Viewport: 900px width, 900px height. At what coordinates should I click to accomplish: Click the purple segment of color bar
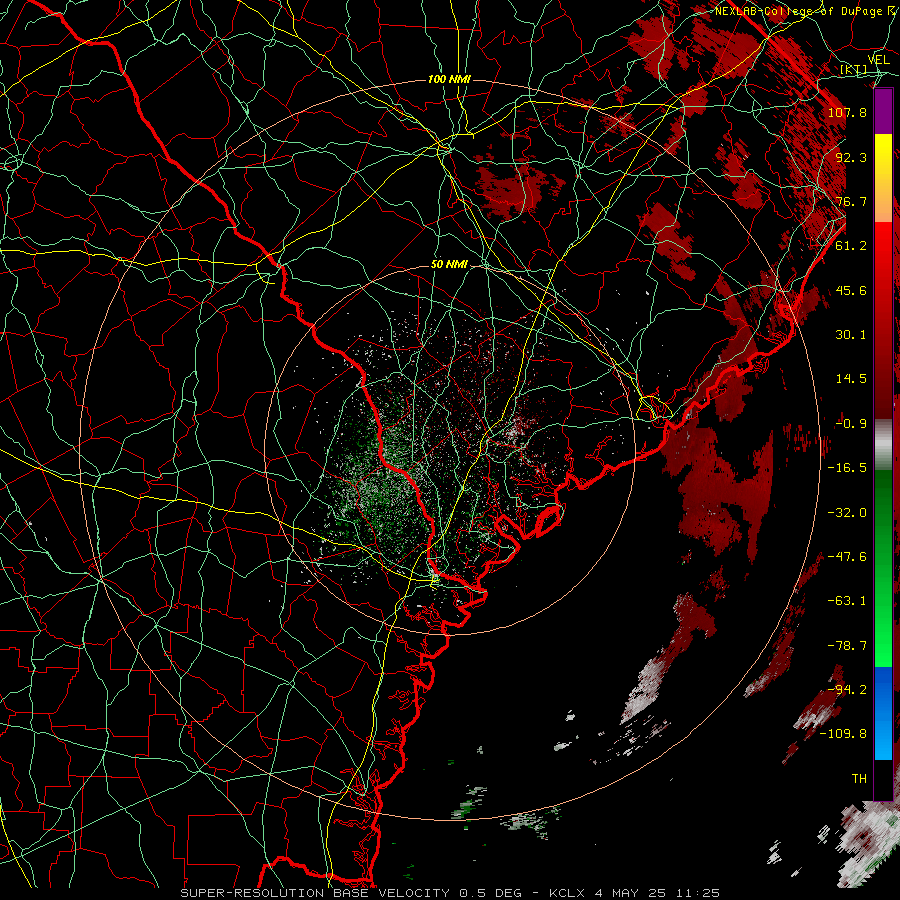tap(883, 111)
